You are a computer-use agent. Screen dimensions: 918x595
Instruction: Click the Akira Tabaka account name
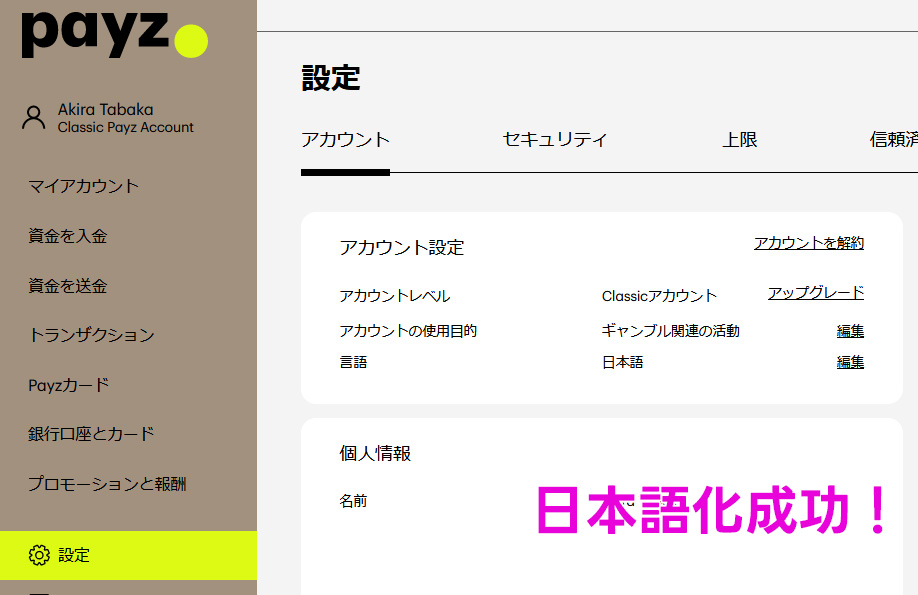(x=105, y=110)
